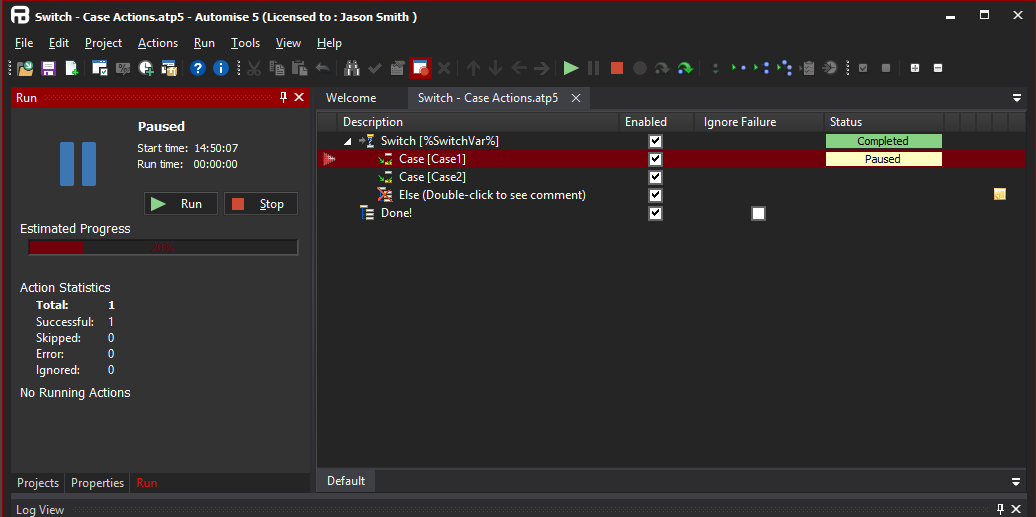
Task: Close the Switch - Case Actions.atp5 tab
Action: (575, 98)
